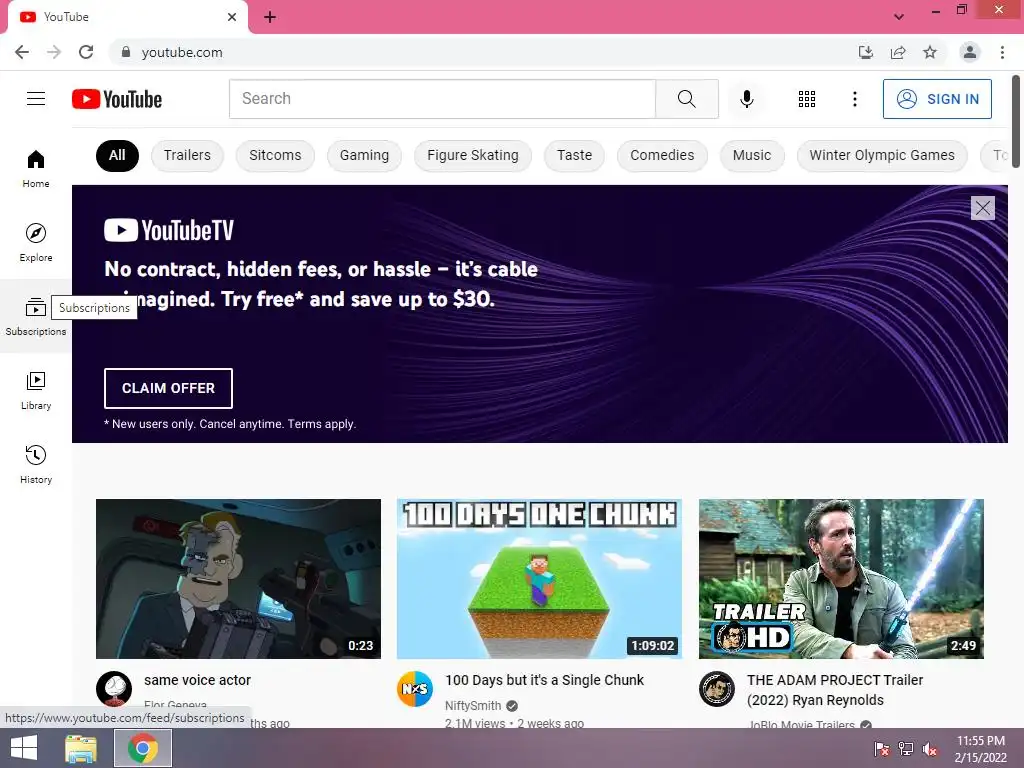This screenshot has width=1024, height=768.
Task: Click the YouTube logo
Action: point(117,99)
